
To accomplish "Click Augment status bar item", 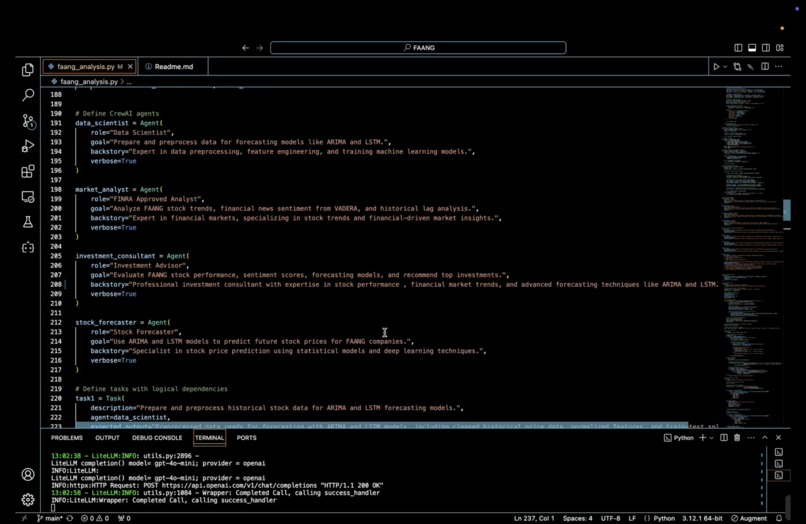I will (749, 518).
